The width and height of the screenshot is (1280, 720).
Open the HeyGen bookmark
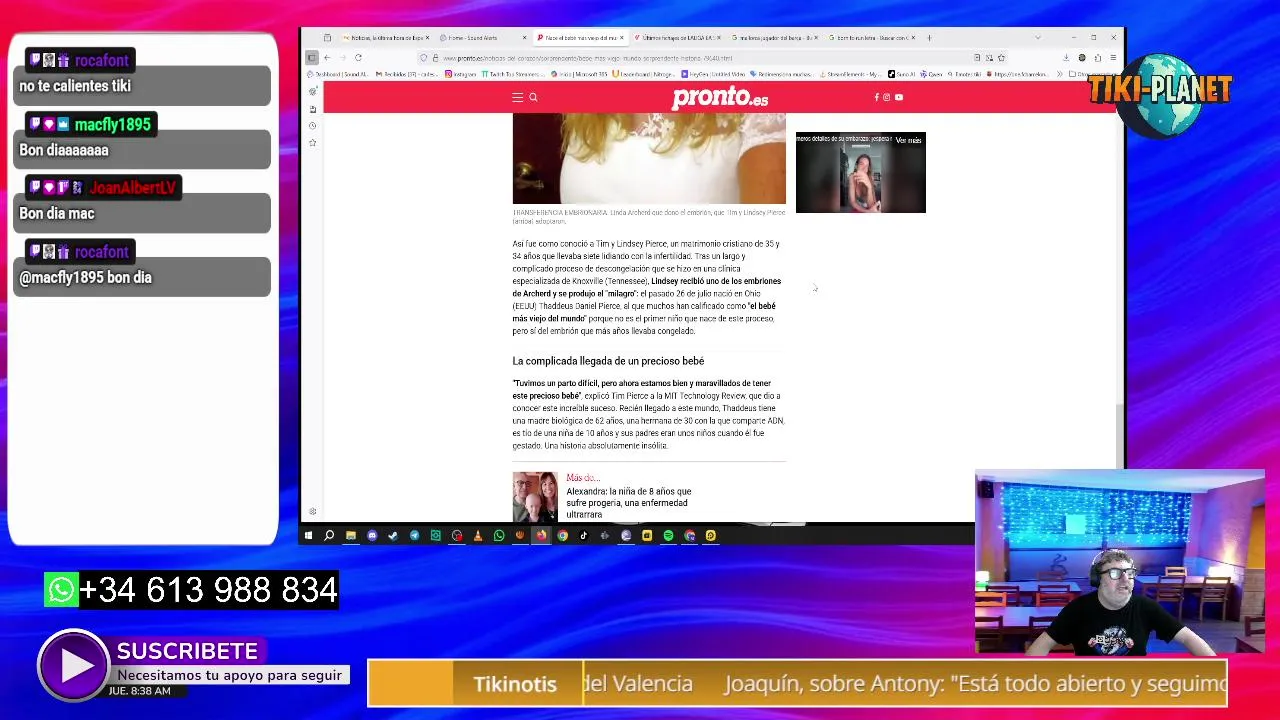pos(713,74)
